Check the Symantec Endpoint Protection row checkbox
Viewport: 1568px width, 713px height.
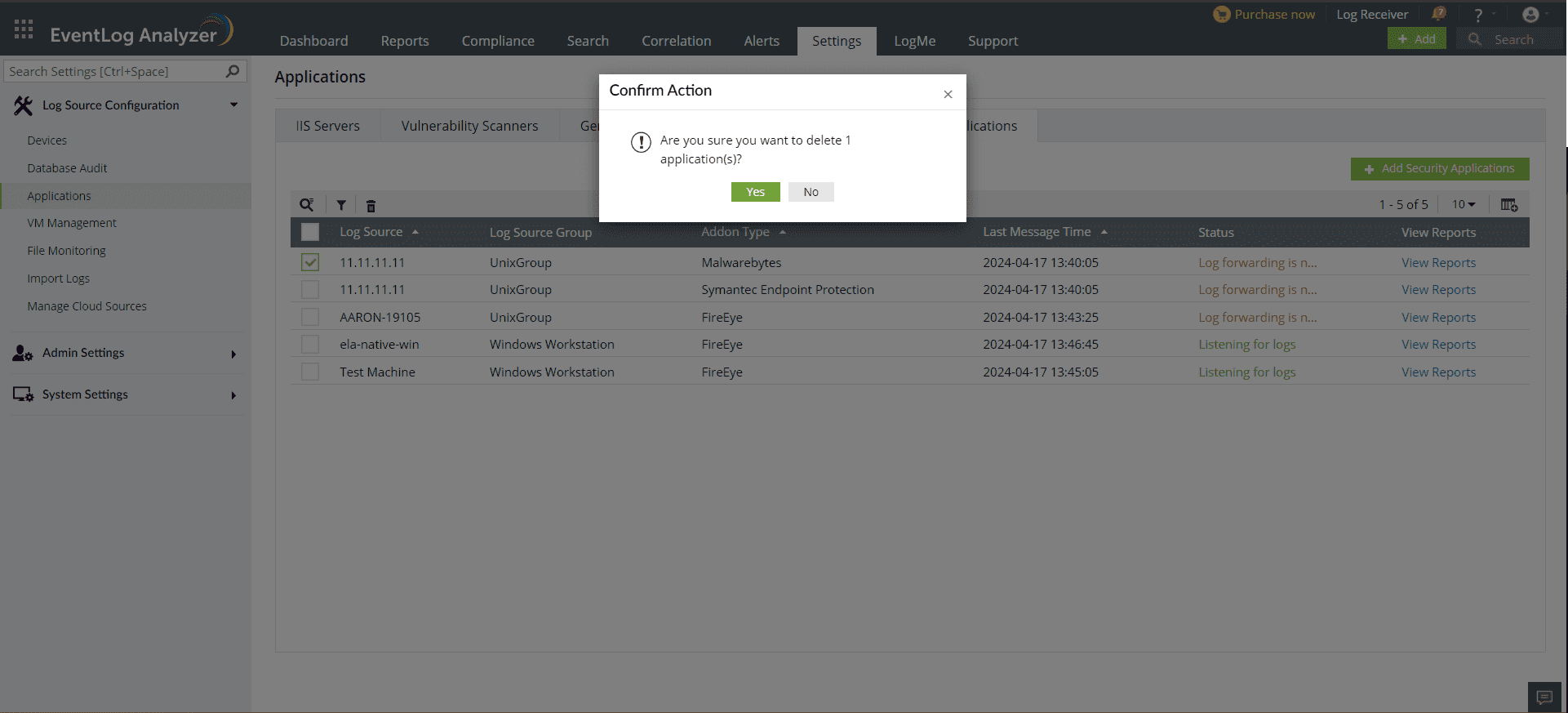tap(310, 289)
